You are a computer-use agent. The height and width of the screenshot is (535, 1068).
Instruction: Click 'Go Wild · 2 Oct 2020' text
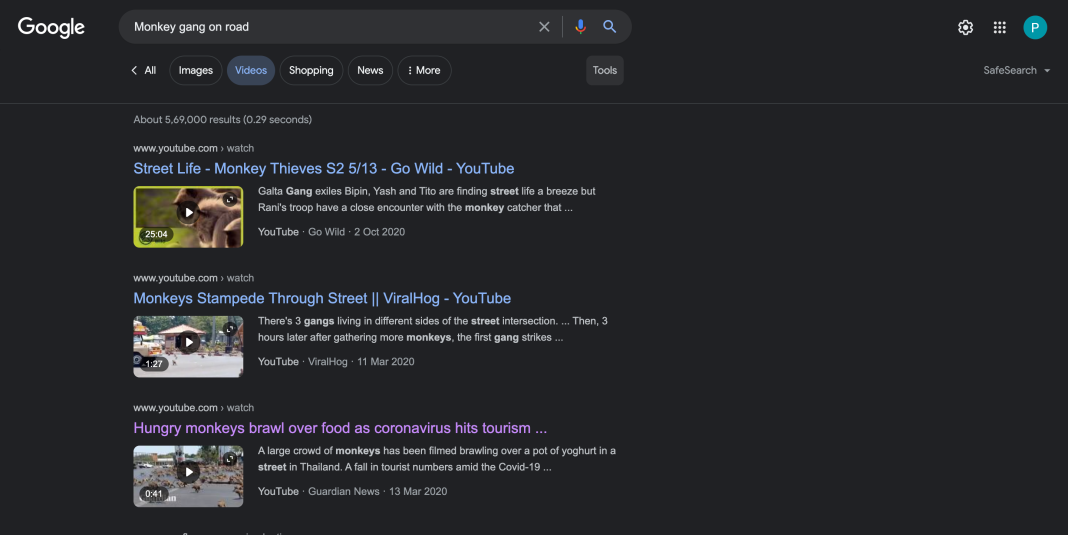coord(356,232)
